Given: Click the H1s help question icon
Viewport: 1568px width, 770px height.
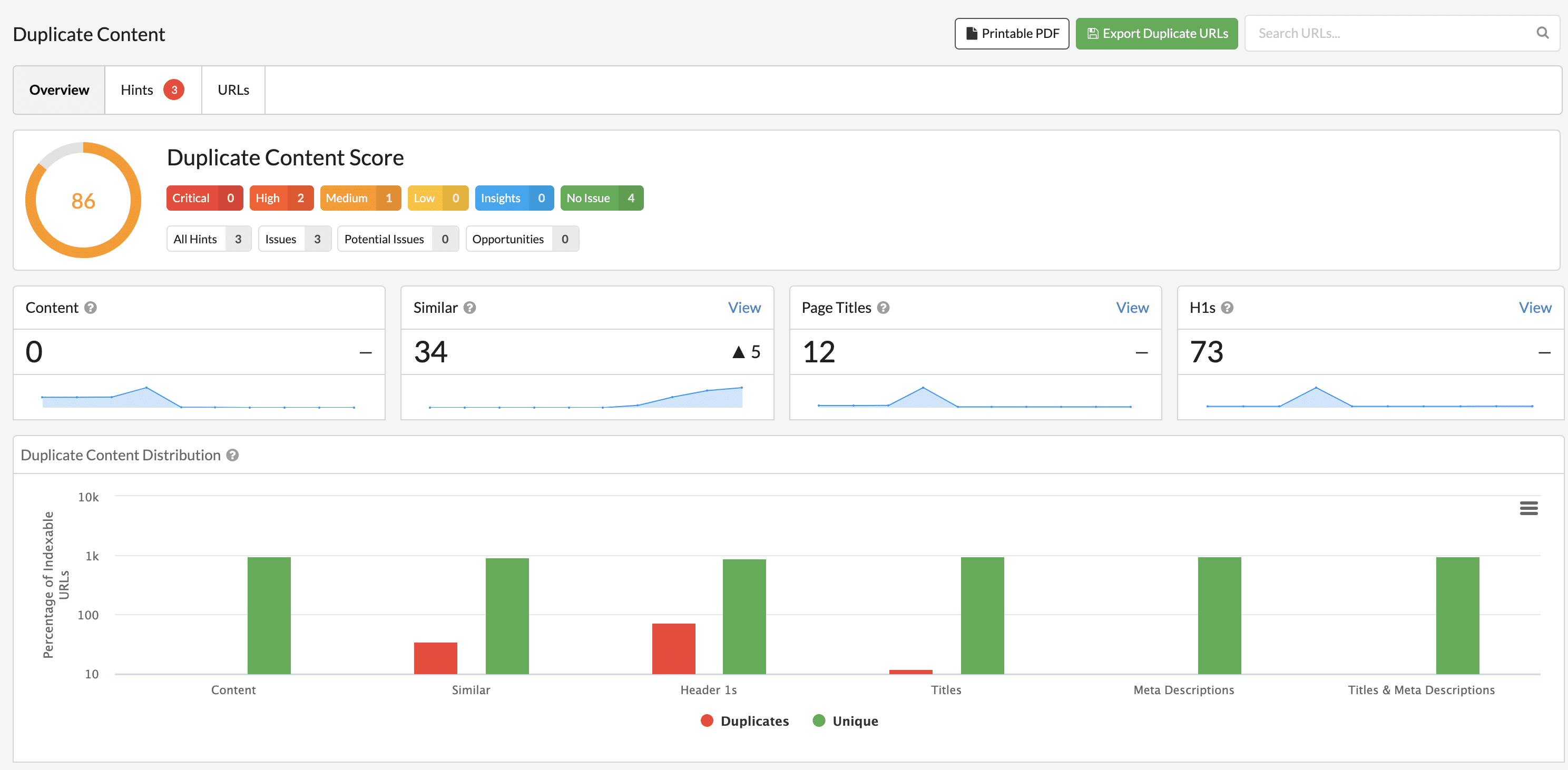Looking at the screenshot, I should [1227, 308].
